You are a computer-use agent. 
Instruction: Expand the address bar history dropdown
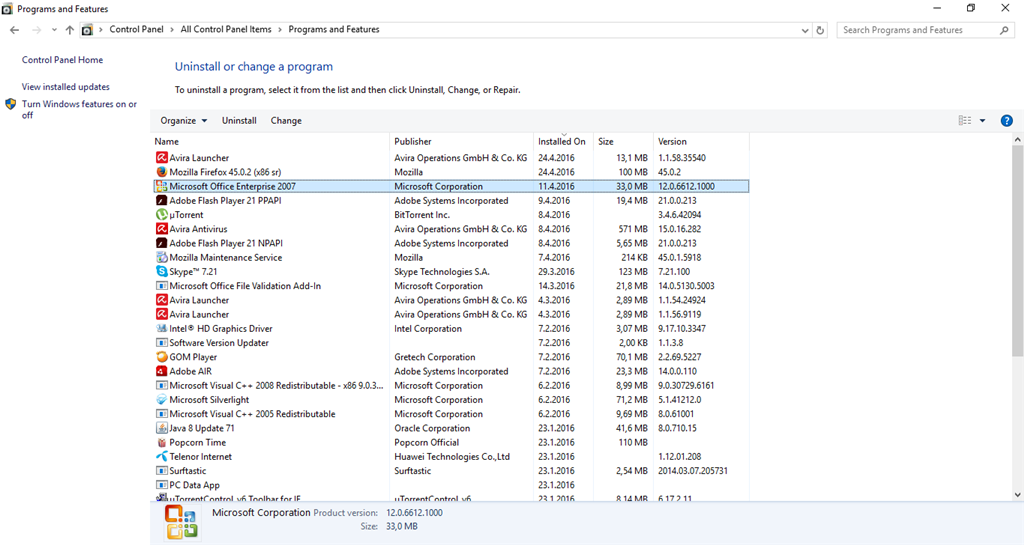pyautogui.click(x=805, y=30)
